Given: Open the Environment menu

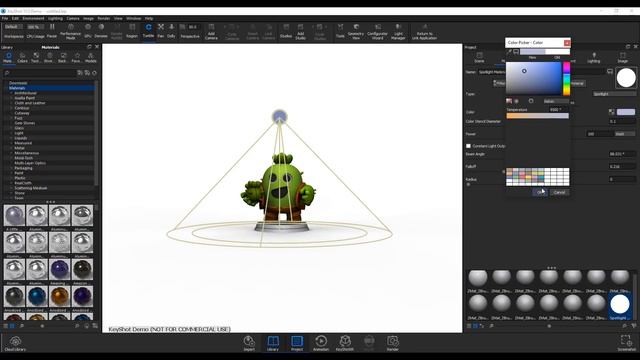Looking at the screenshot, I should [33, 18].
